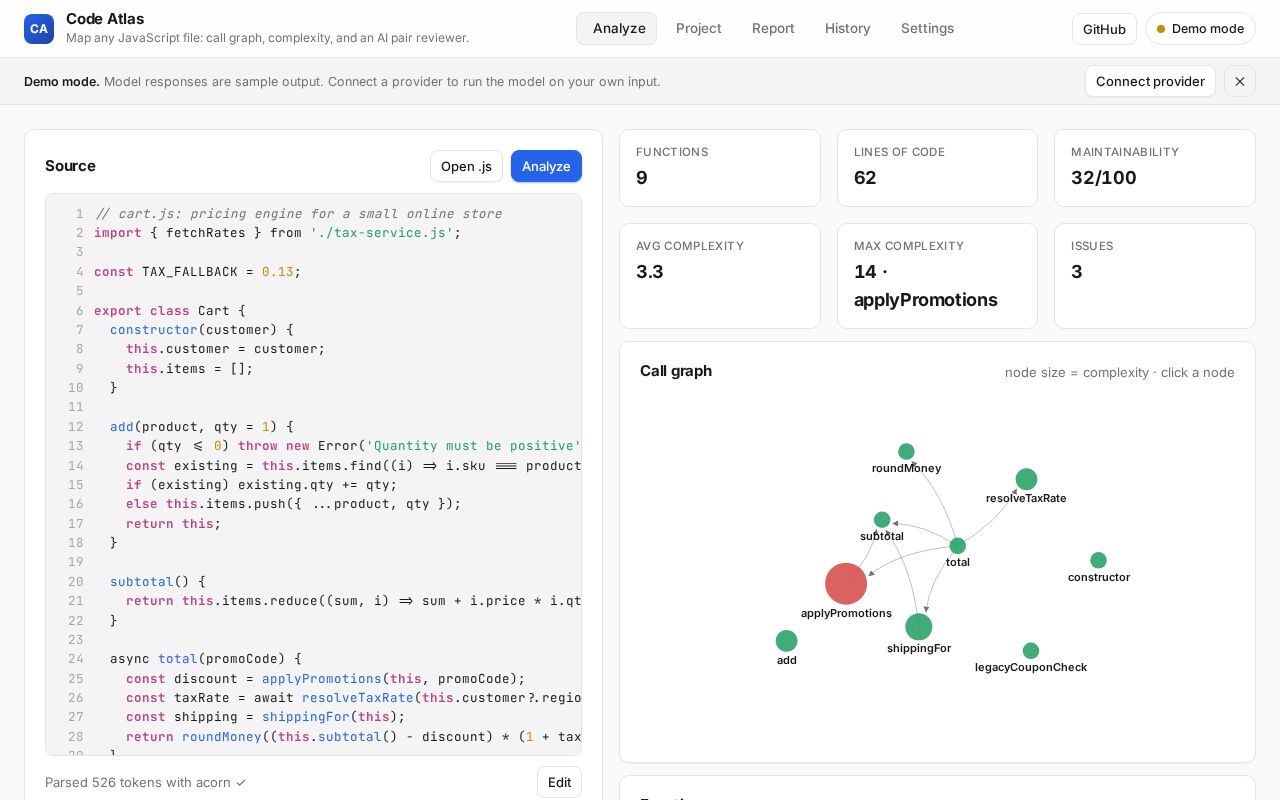Click the 'async total(promoCode)' line

pos(205,659)
